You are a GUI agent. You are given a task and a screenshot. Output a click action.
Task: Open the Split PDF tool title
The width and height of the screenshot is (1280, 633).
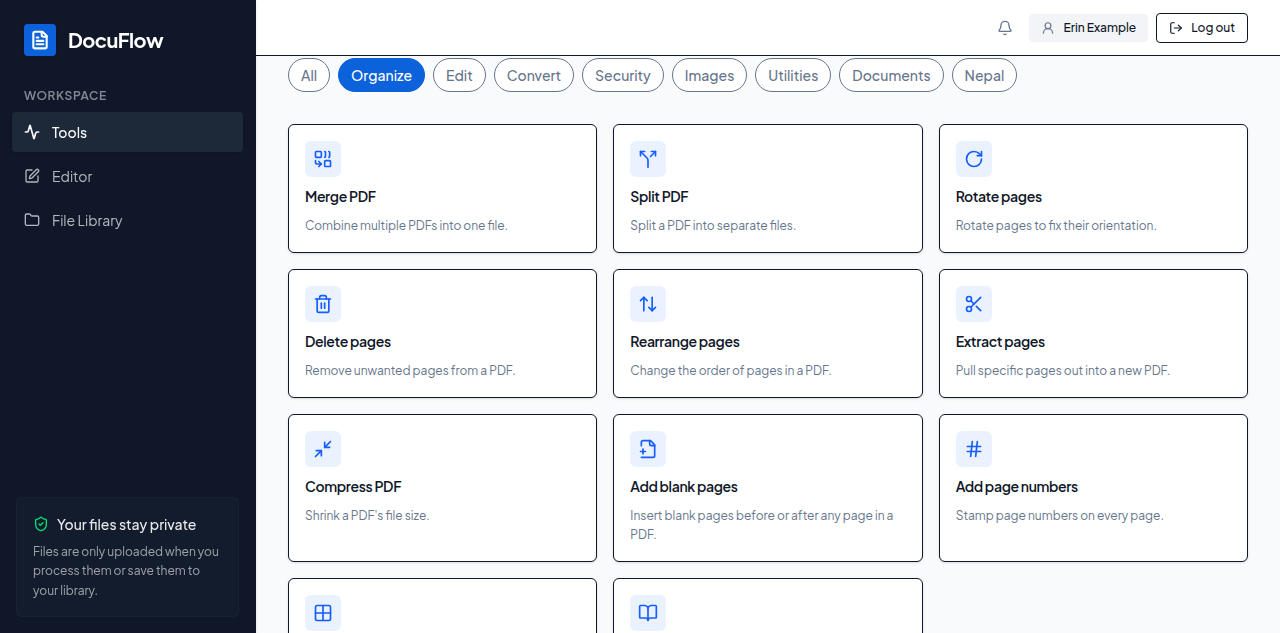point(659,197)
